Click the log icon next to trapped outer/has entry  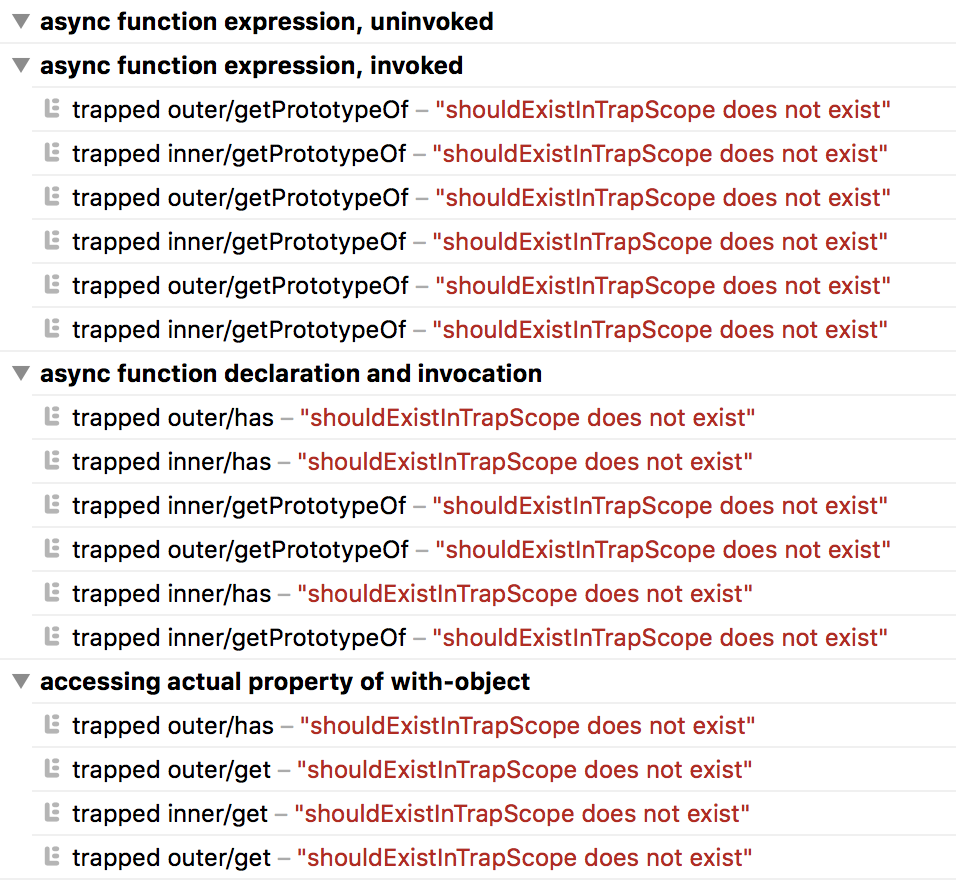tap(51, 417)
